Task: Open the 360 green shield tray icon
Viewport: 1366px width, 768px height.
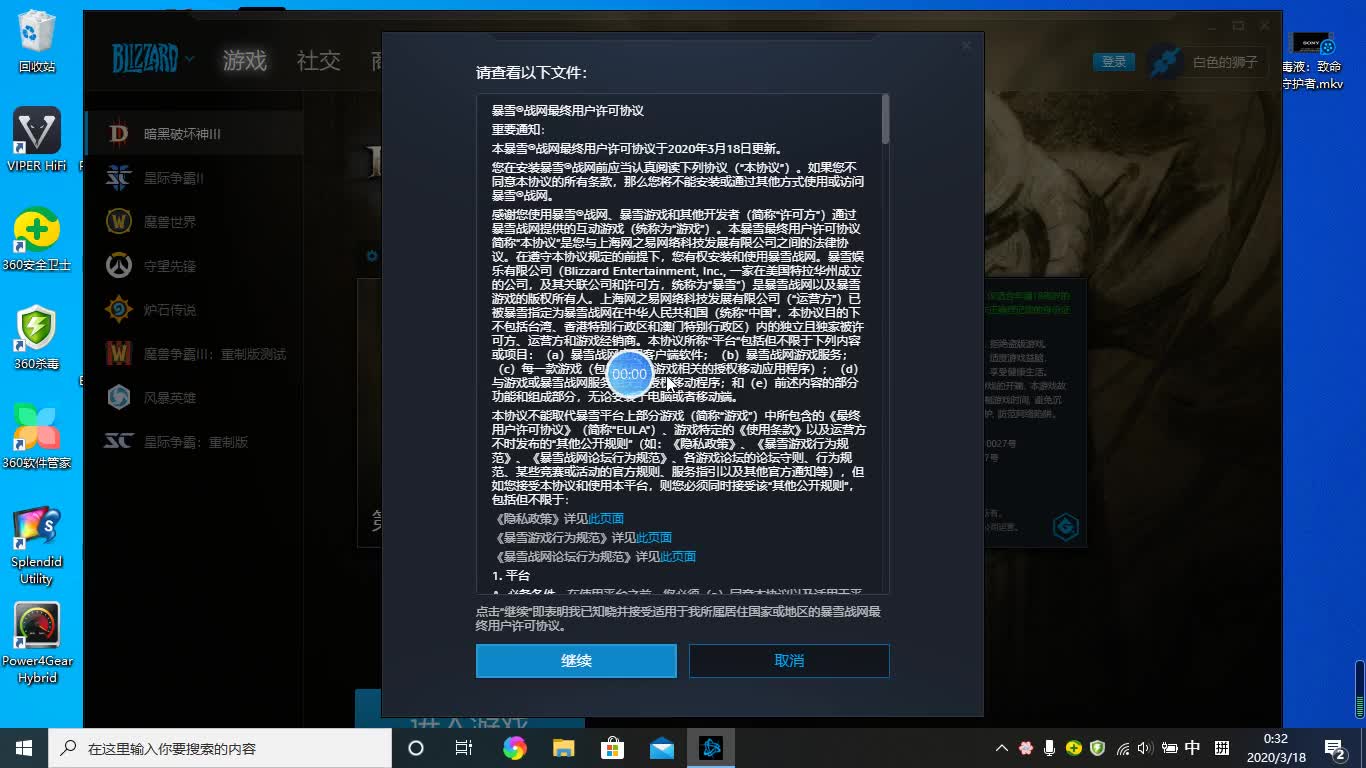Action: [x=1097, y=748]
